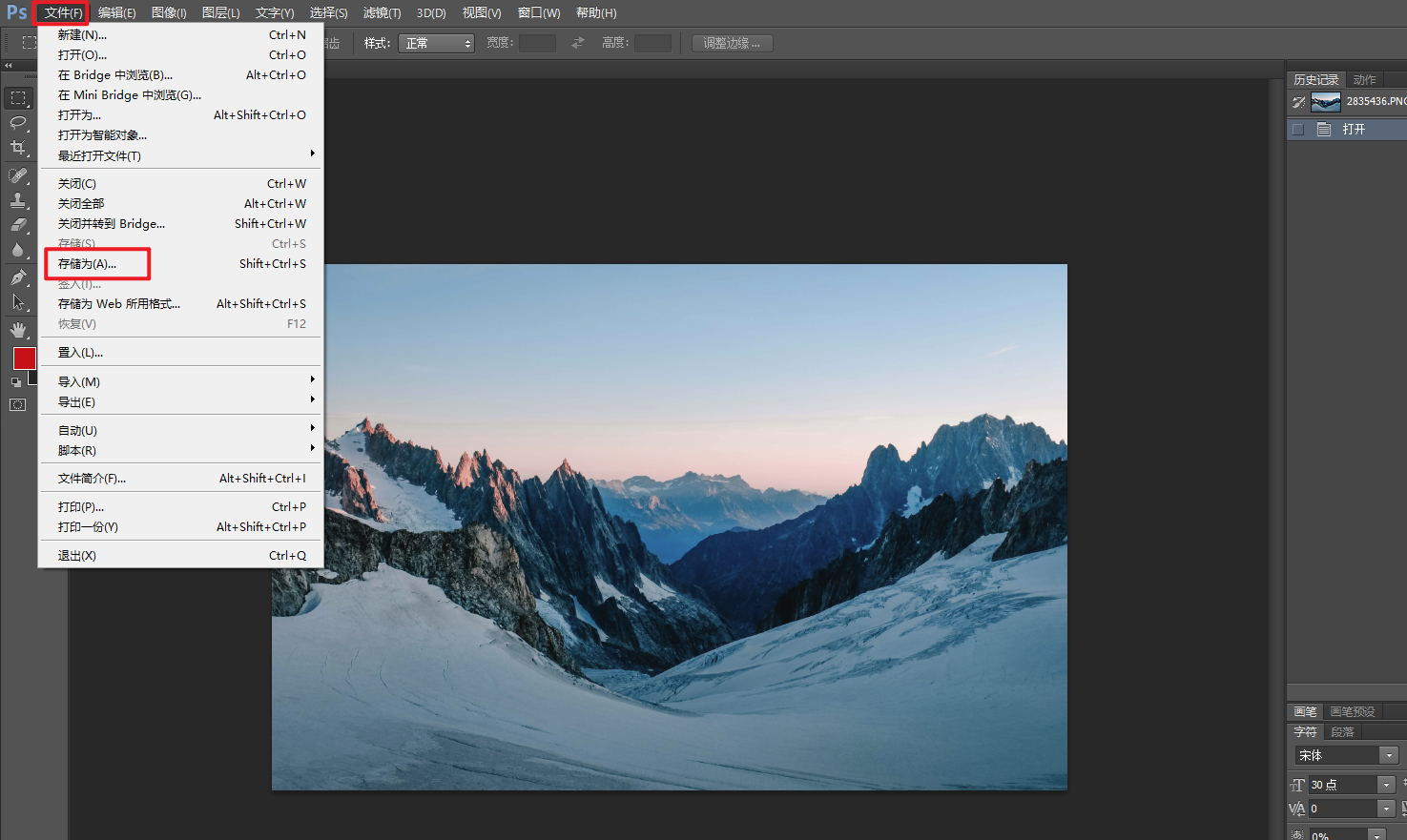Select the Rectangular Marquee tool
Image resolution: width=1407 pixels, height=840 pixels.
click(18, 98)
